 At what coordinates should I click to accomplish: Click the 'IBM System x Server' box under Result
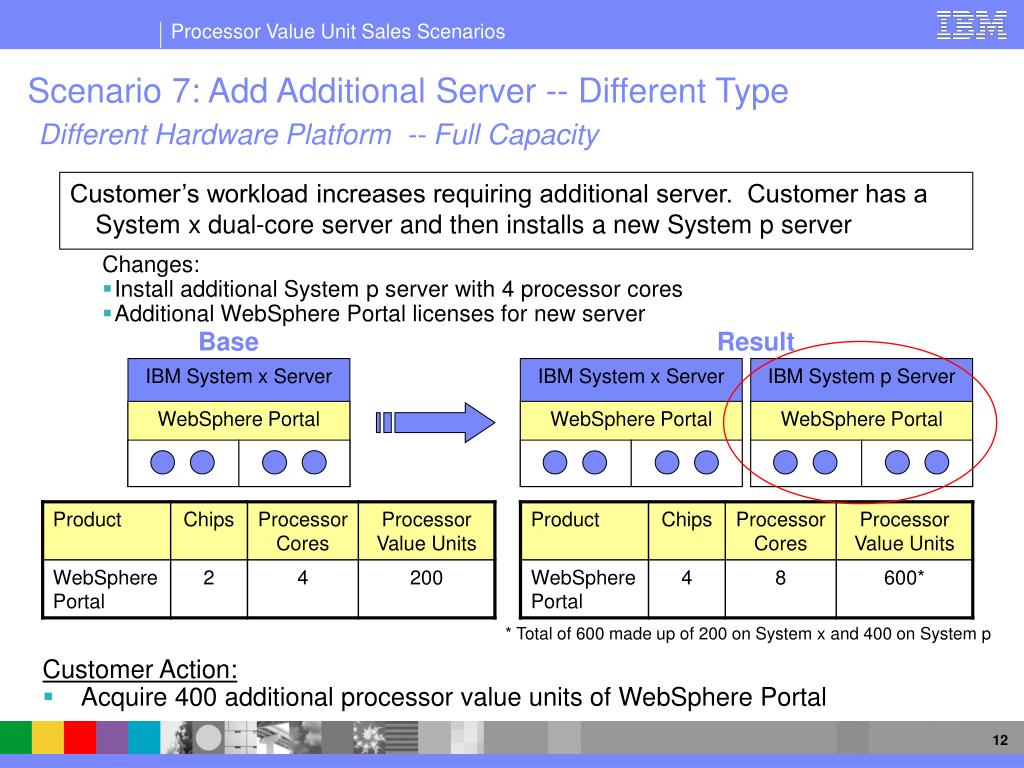tap(631, 379)
